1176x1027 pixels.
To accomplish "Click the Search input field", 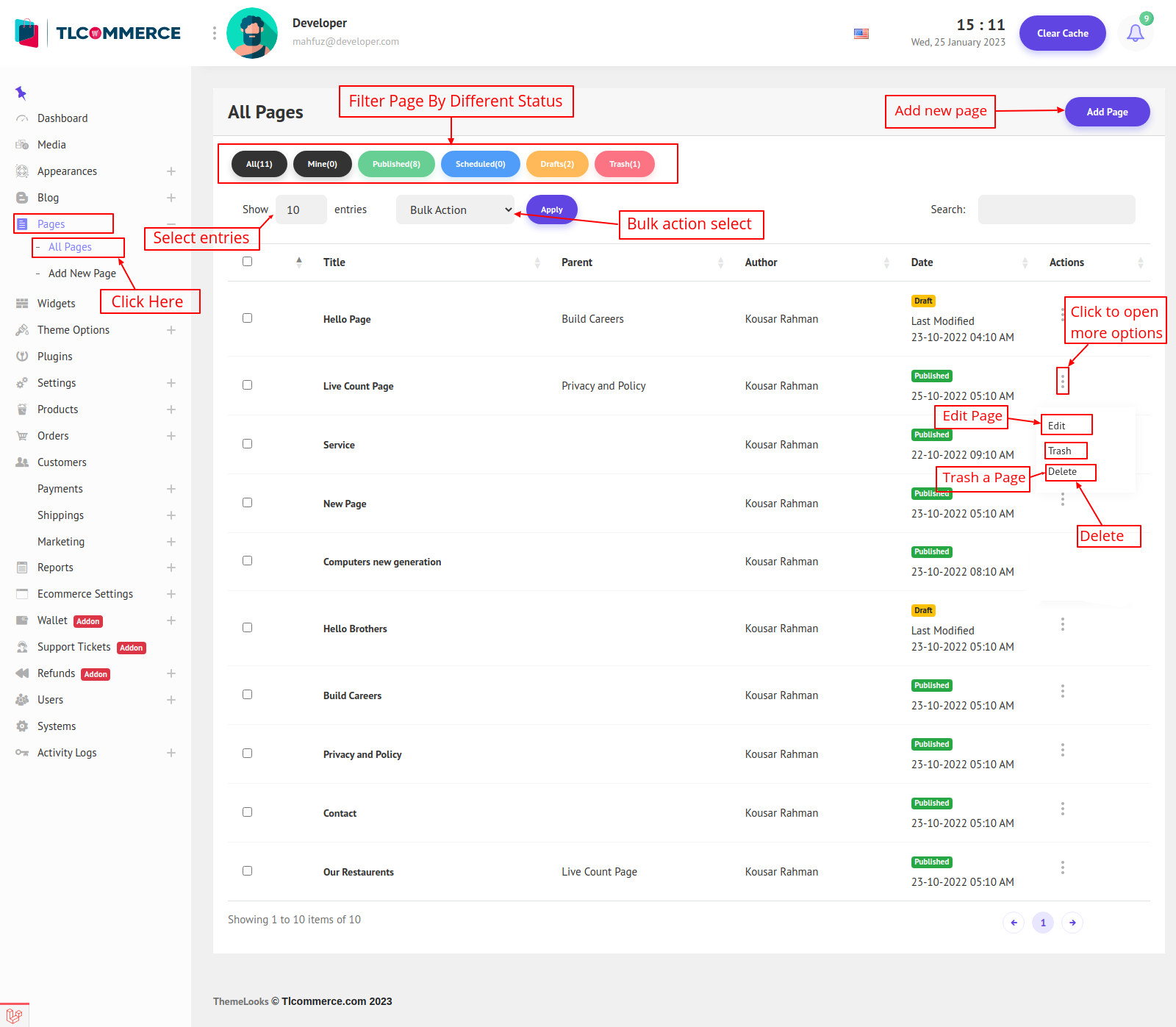I will (1056, 210).
